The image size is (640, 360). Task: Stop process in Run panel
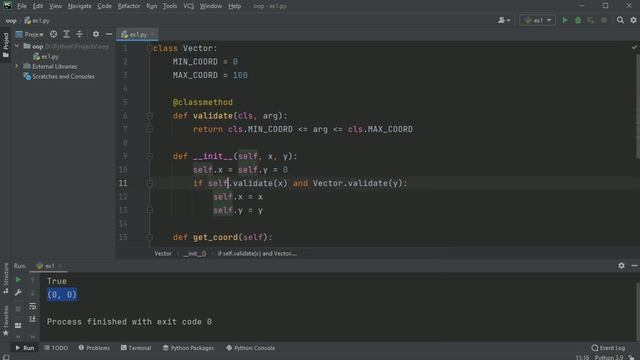(18, 309)
